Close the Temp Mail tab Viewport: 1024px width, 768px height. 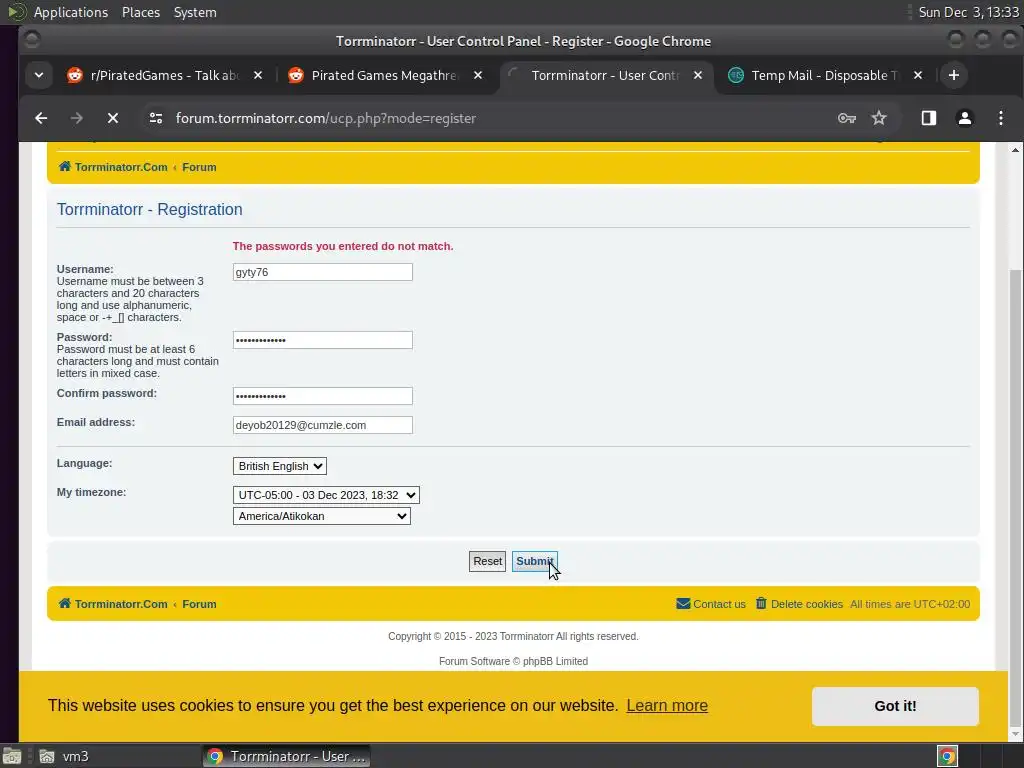(x=918, y=75)
